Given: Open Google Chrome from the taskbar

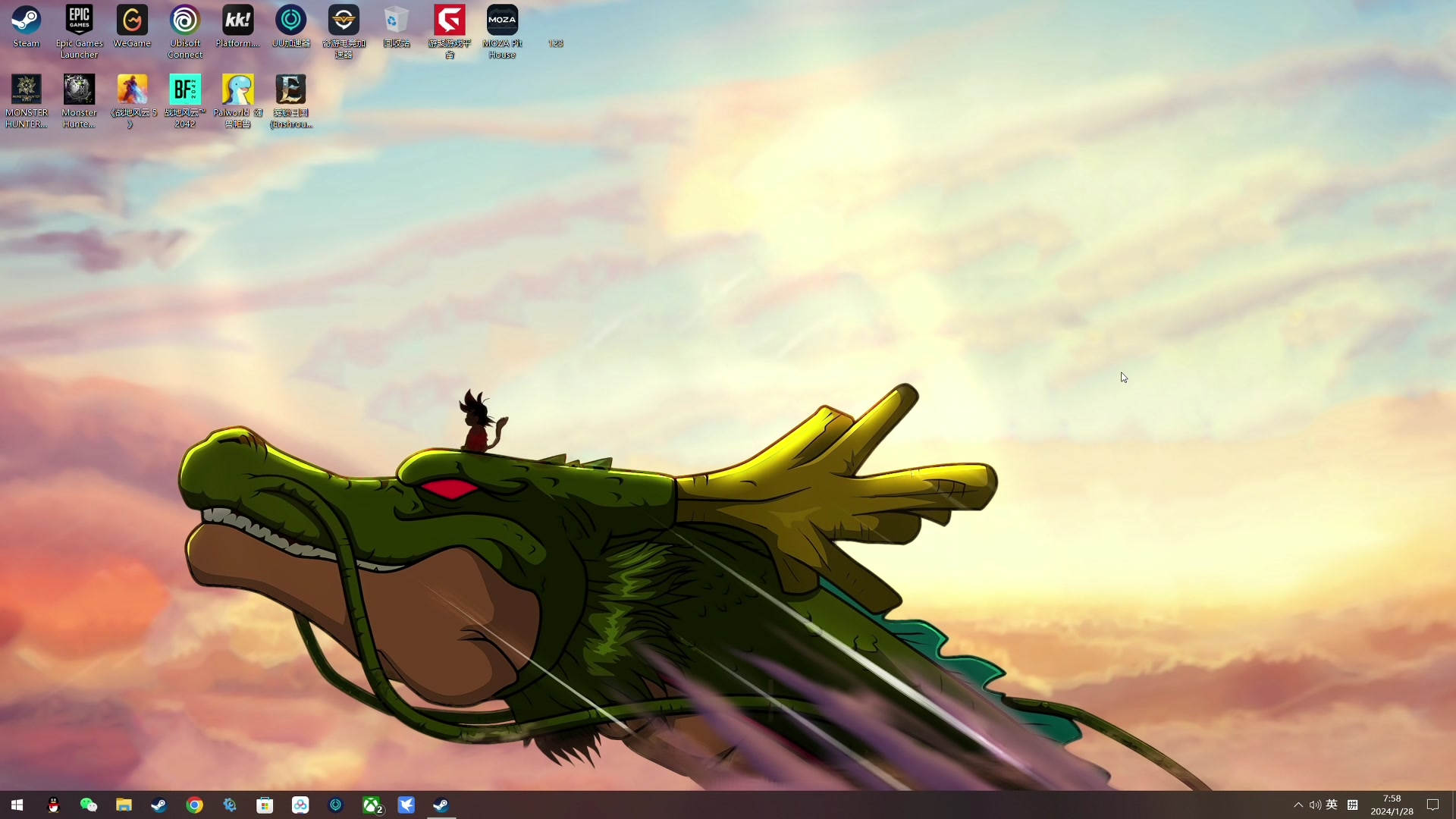Looking at the screenshot, I should [194, 805].
